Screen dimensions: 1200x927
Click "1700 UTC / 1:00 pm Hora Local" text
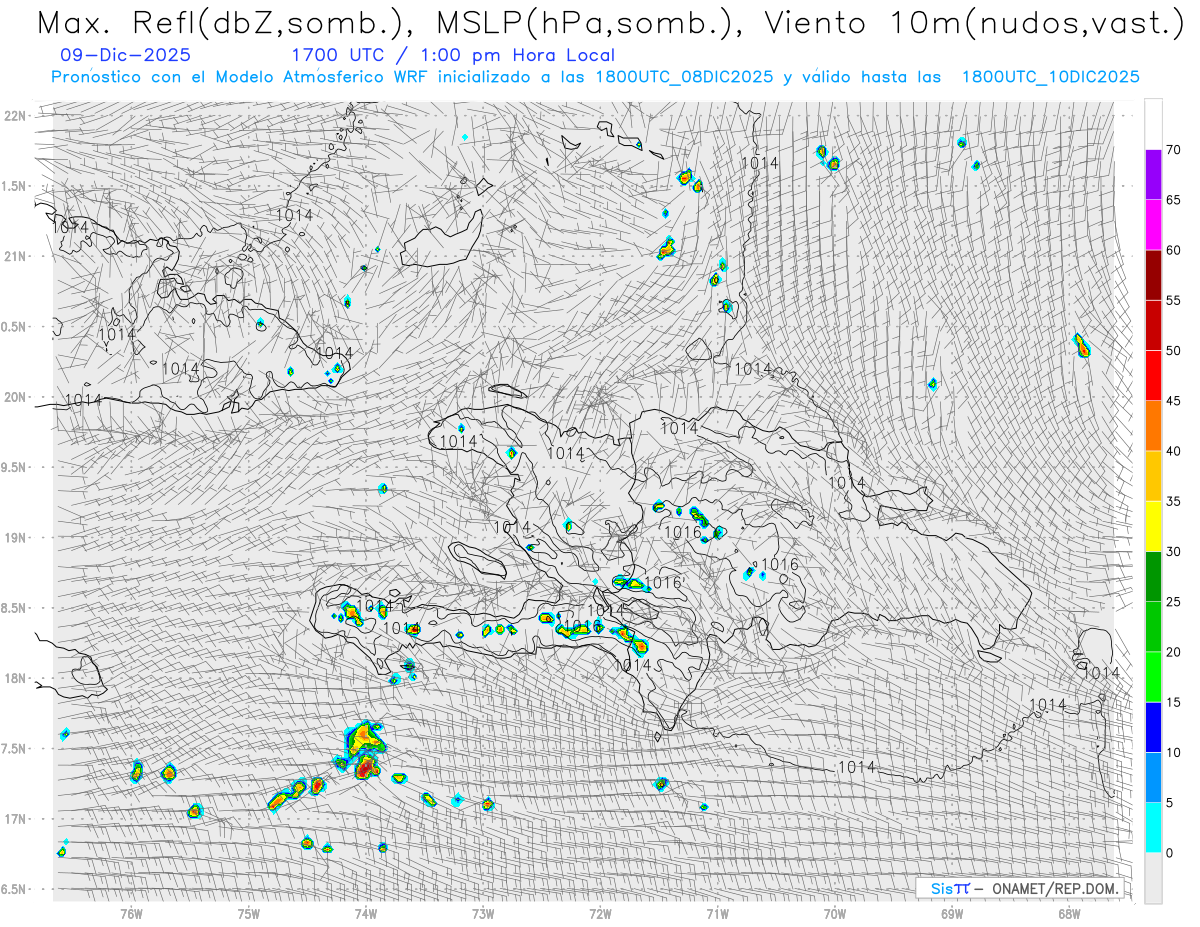click(453, 55)
